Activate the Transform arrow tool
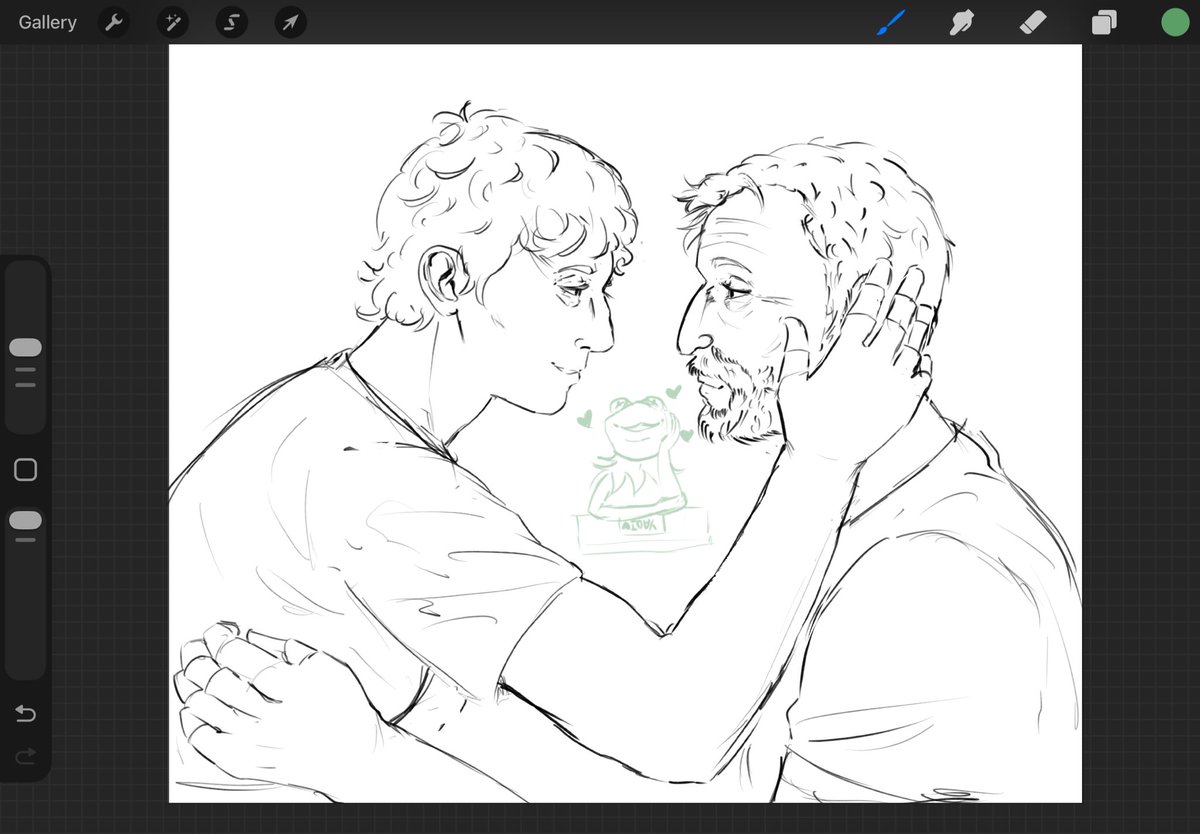The image size is (1200, 834). 291,22
